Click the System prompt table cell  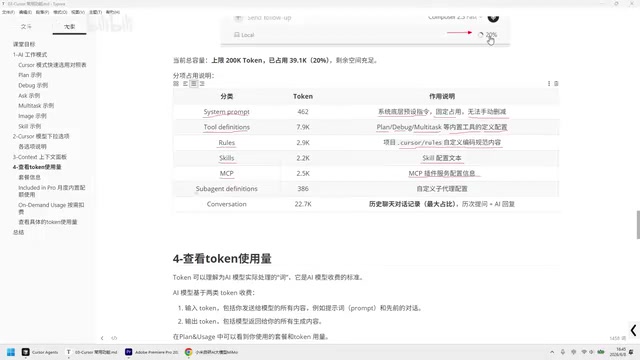click(x=227, y=112)
